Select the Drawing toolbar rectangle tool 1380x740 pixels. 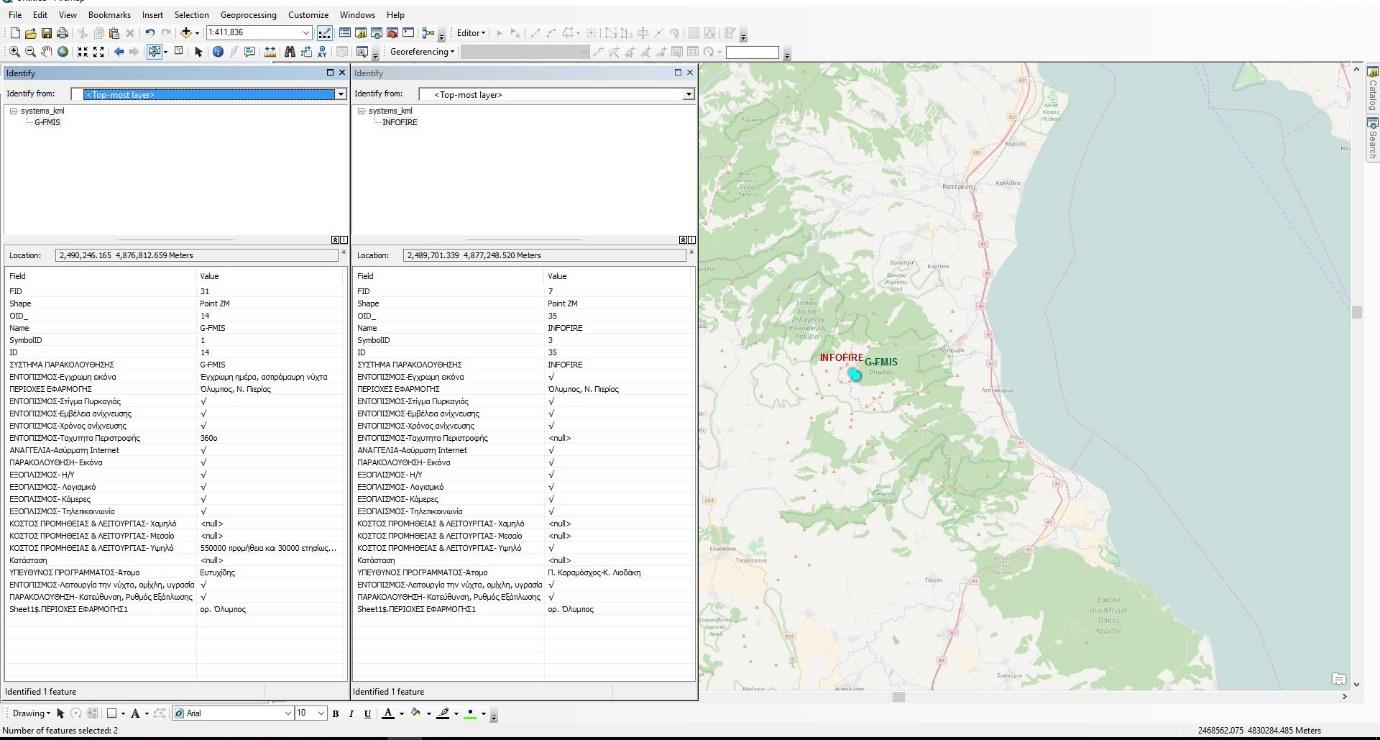click(x=112, y=713)
